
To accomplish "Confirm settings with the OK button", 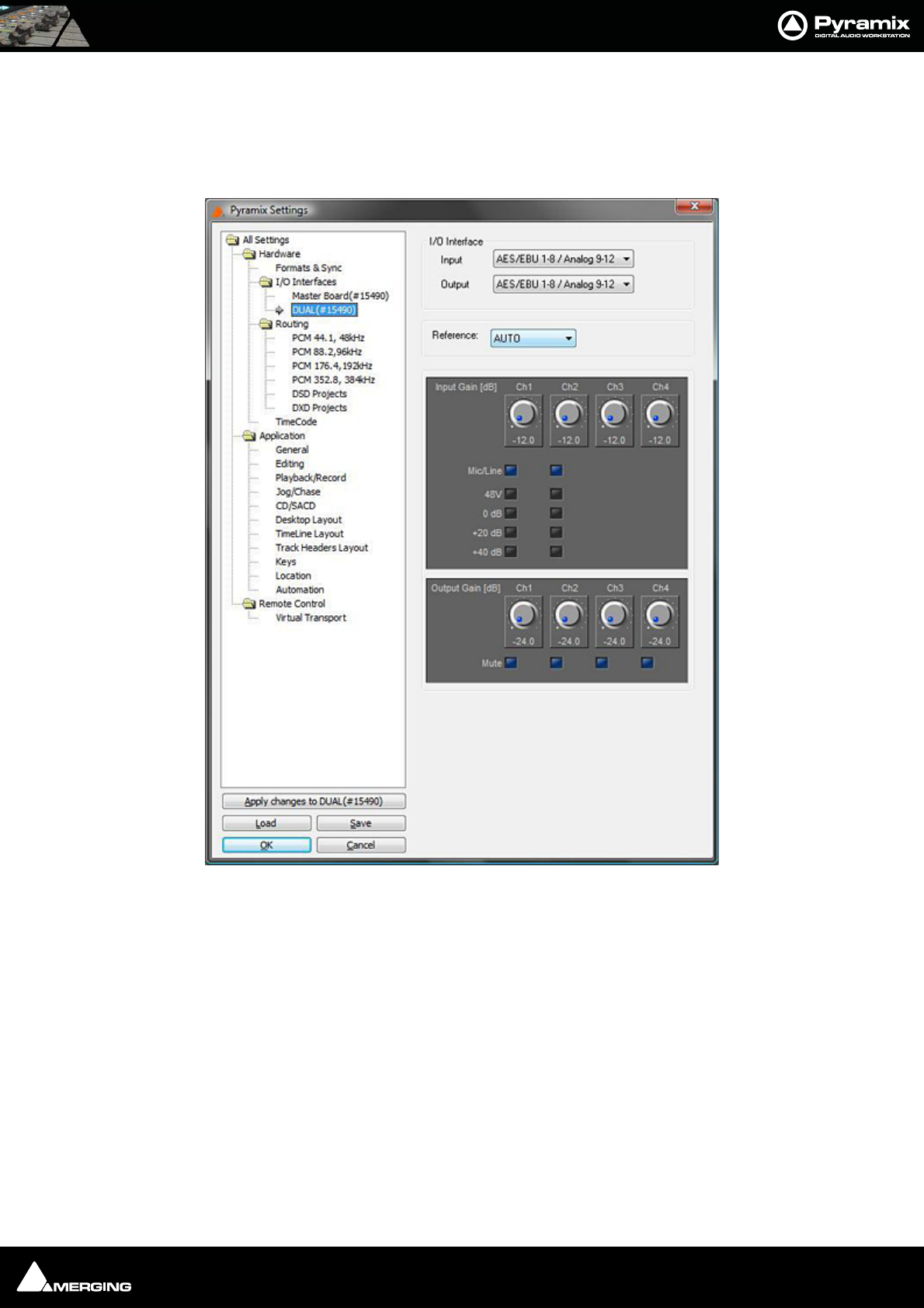I will (266, 845).
